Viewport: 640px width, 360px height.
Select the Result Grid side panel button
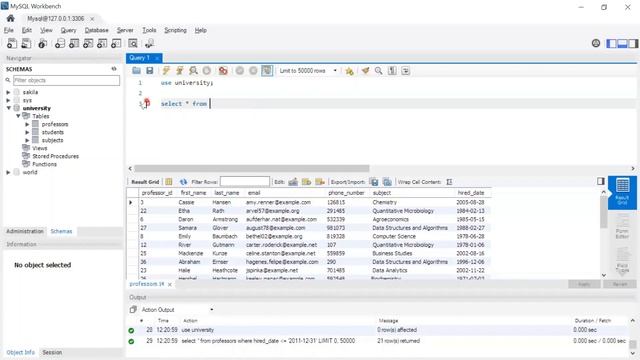click(x=622, y=192)
